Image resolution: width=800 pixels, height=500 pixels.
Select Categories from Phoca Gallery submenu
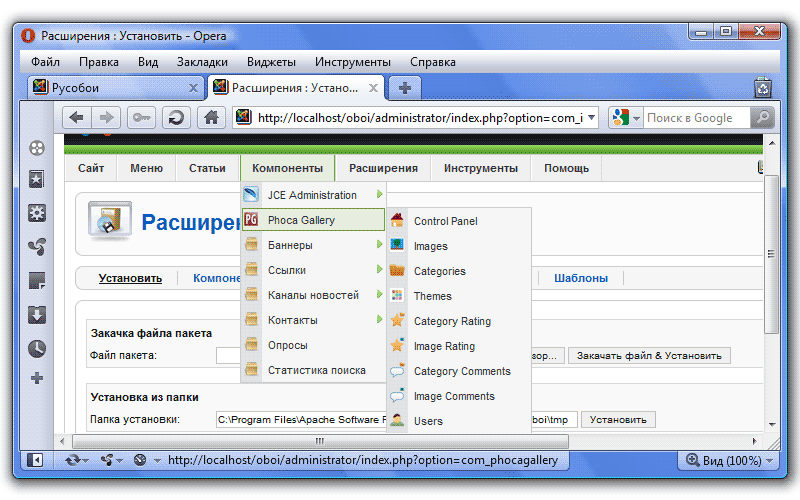439,271
